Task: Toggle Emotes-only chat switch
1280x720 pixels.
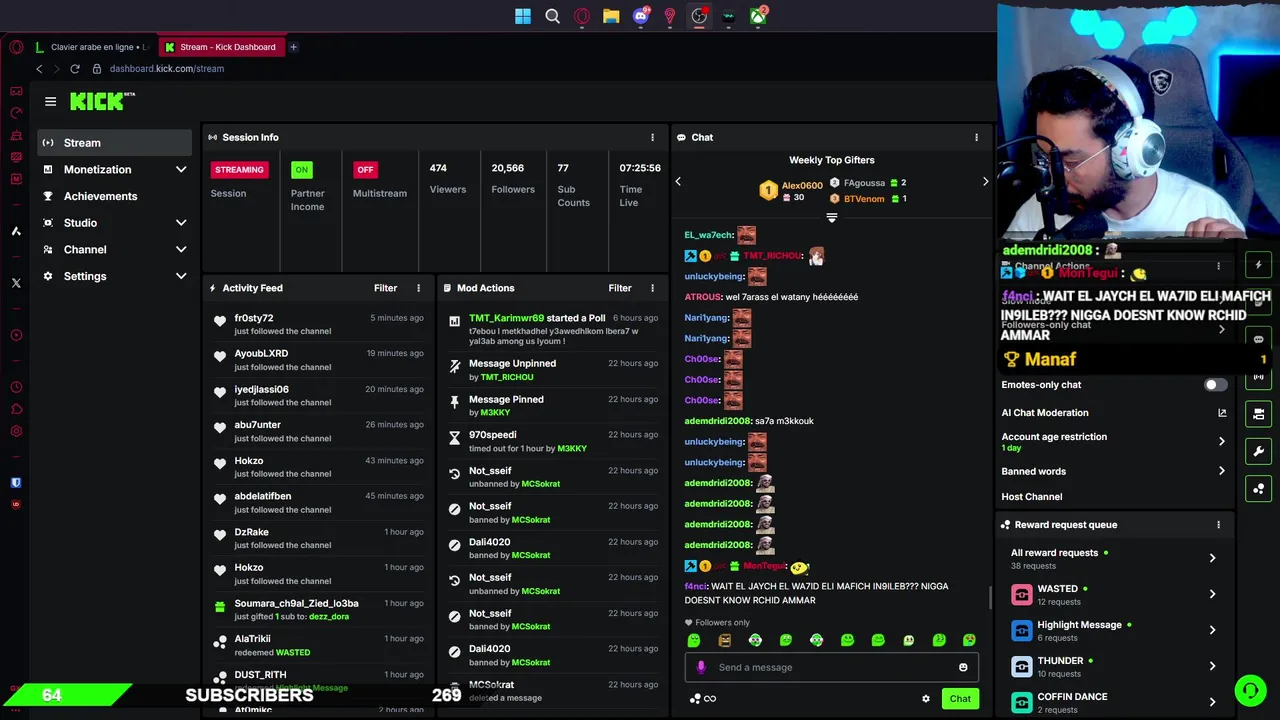Action: (x=1215, y=385)
